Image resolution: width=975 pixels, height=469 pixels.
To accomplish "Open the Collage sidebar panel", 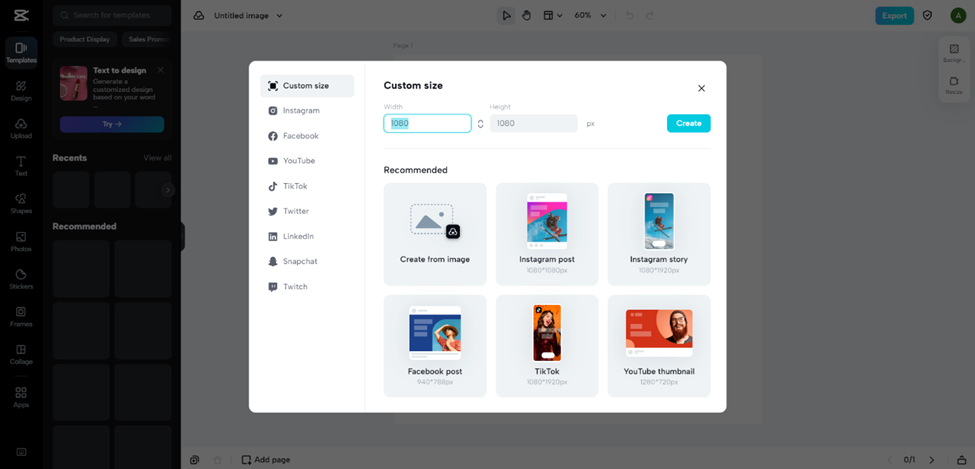I will pos(21,354).
